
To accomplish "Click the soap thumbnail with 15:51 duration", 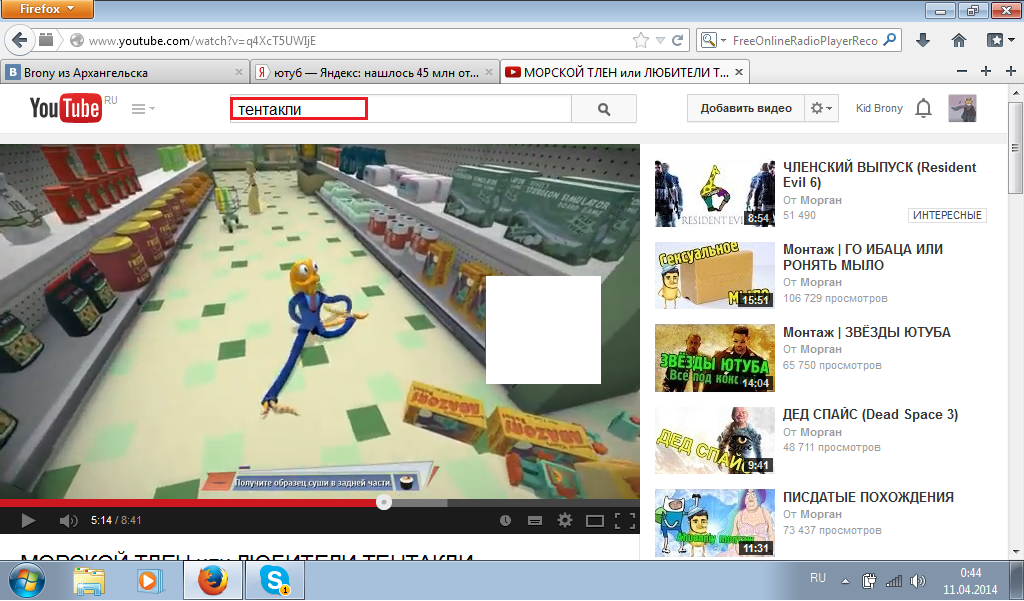I will click(714, 275).
